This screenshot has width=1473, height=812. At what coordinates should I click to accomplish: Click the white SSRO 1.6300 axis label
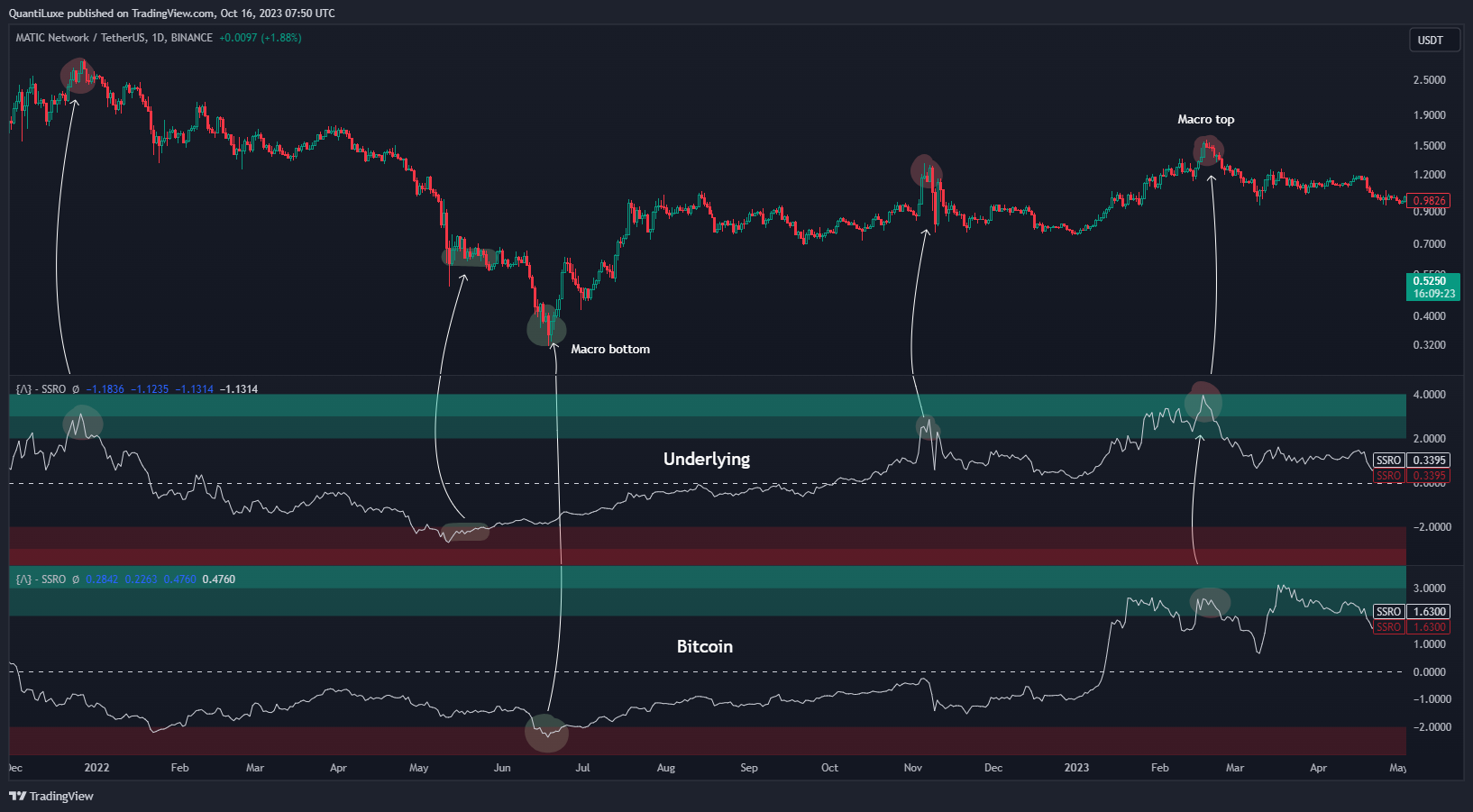[1411, 612]
